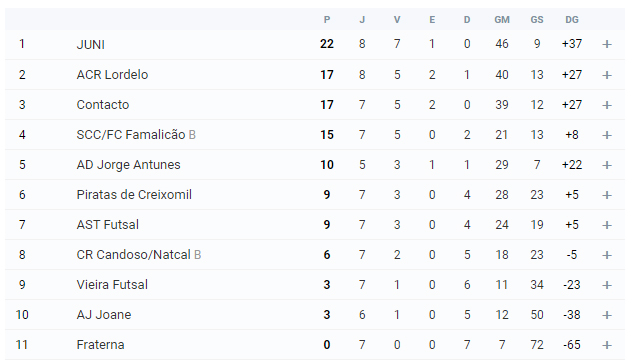Expand the ACR Lordelo row plus icon
Viewport: 636px width, 364px height.
point(607,75)
